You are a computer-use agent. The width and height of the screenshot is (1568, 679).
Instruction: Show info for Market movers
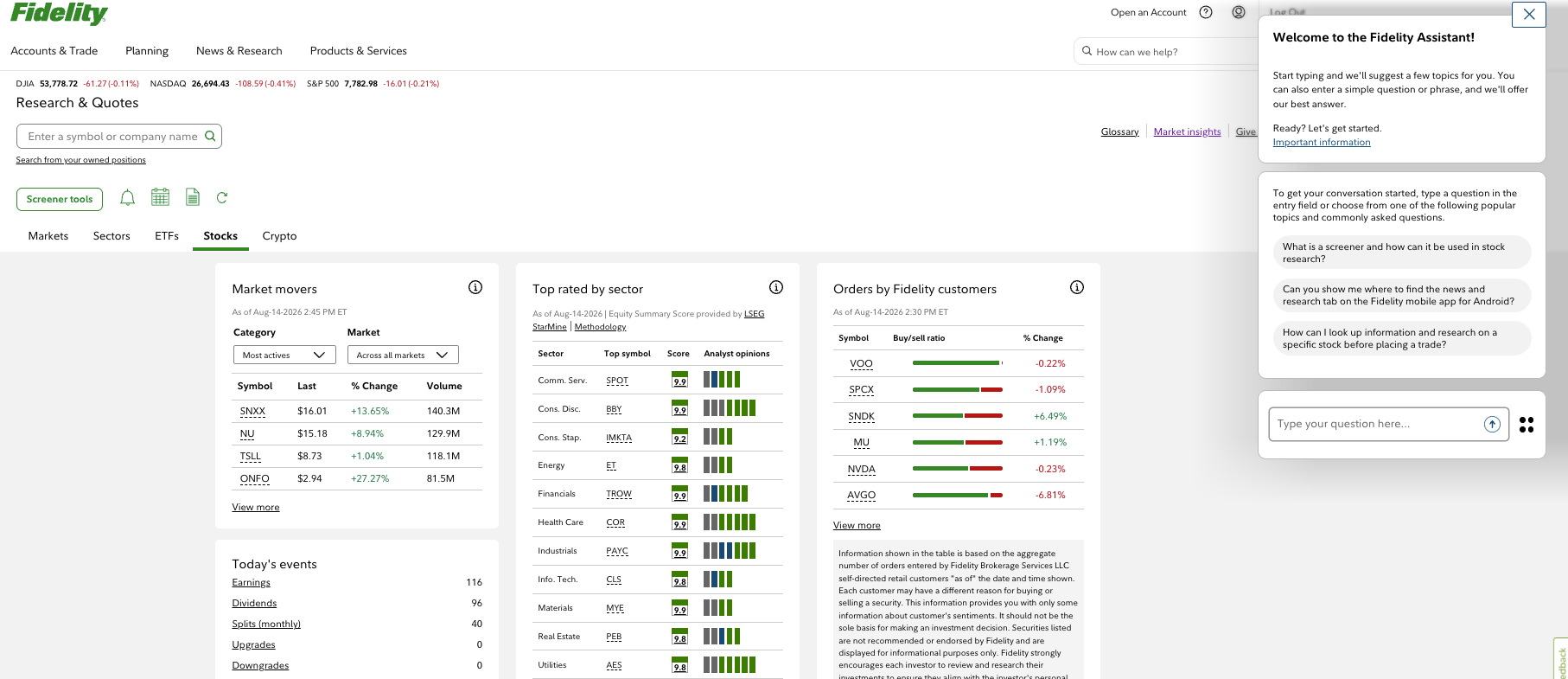475,287
